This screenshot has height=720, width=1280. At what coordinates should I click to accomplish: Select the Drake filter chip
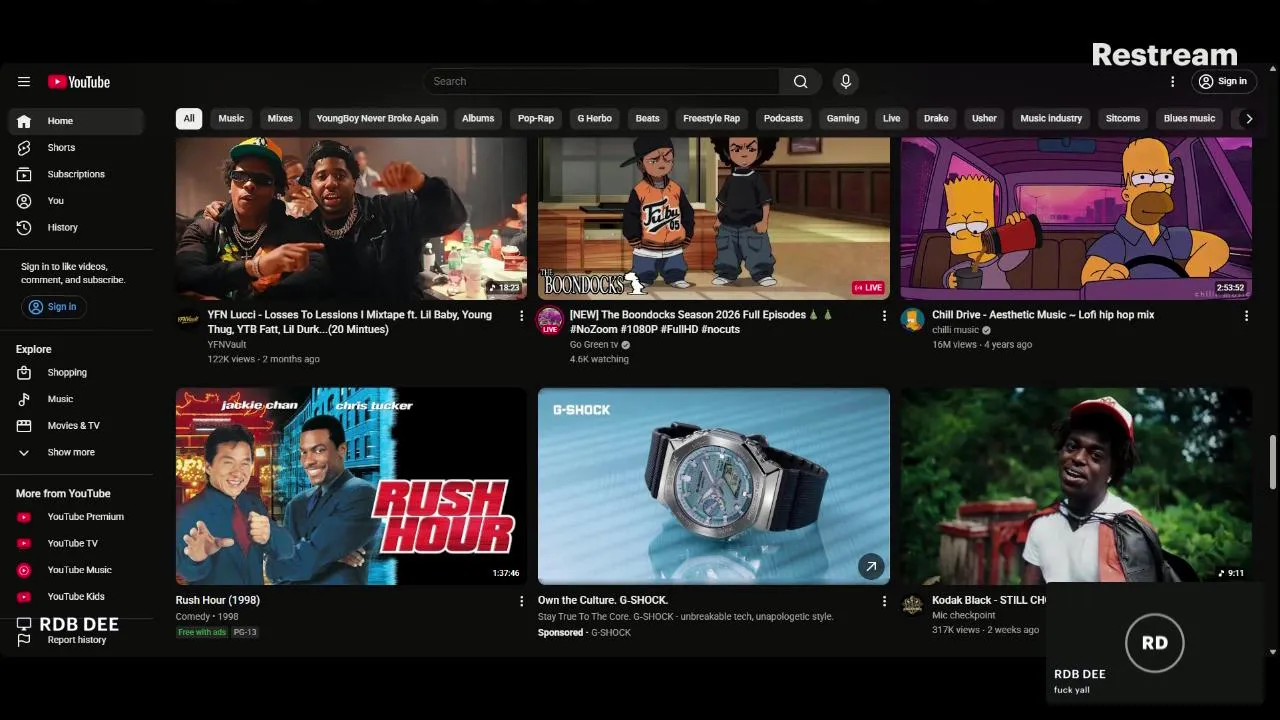[x=936, y=118]
